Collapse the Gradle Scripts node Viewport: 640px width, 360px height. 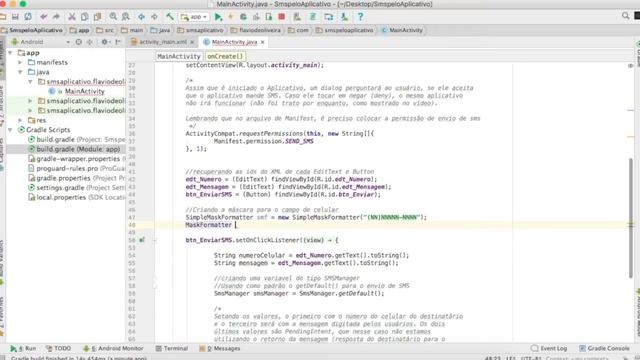click(x=10, y=130)
